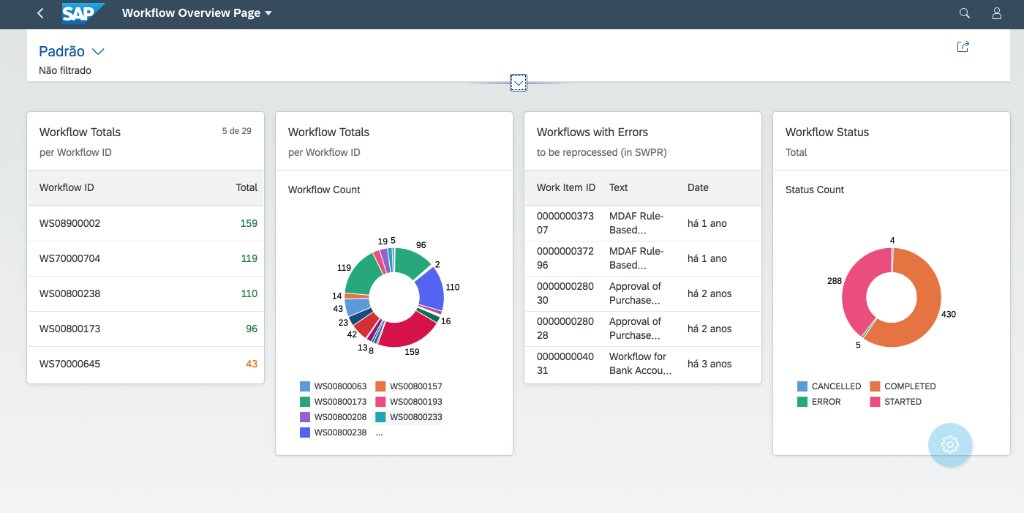The image size is (1024, 513).
Task: Open the search icon in header
Action: 964,13
